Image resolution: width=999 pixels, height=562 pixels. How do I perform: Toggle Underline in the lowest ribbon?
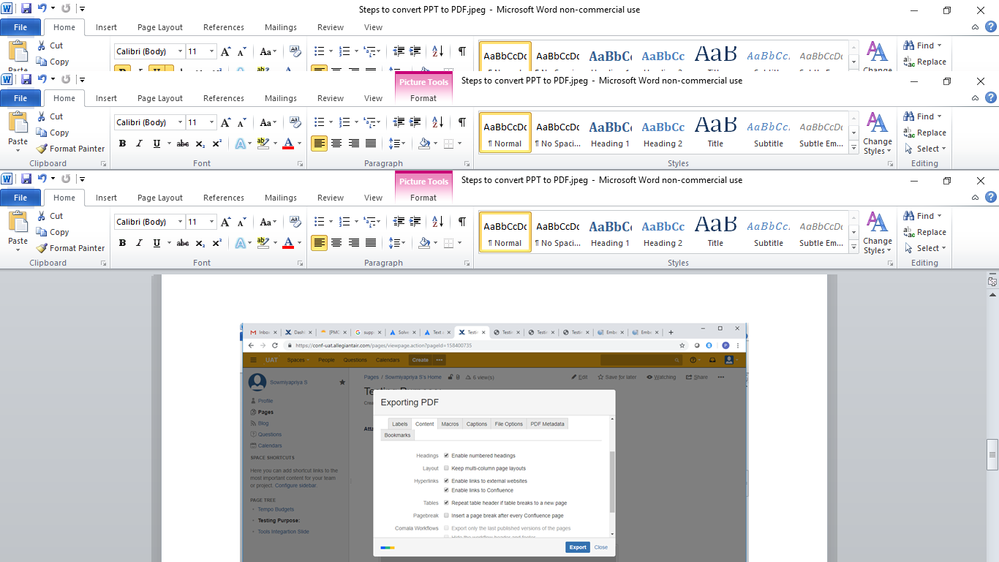click(x=156, y=243)
